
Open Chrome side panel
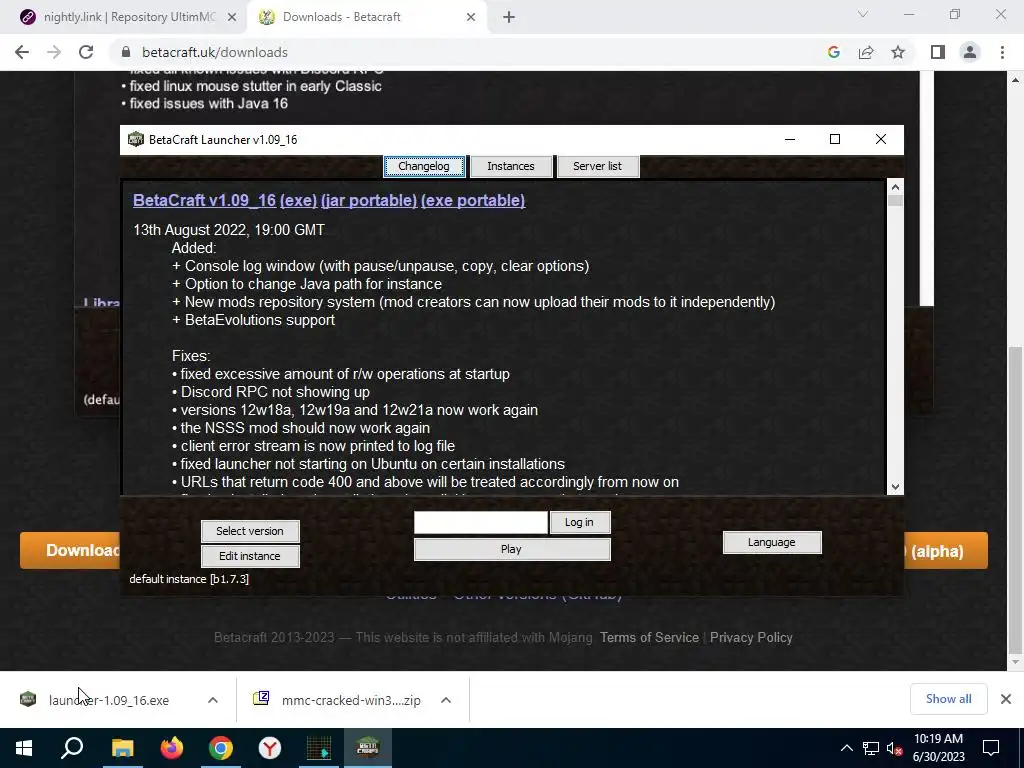(x=938, y=52)
